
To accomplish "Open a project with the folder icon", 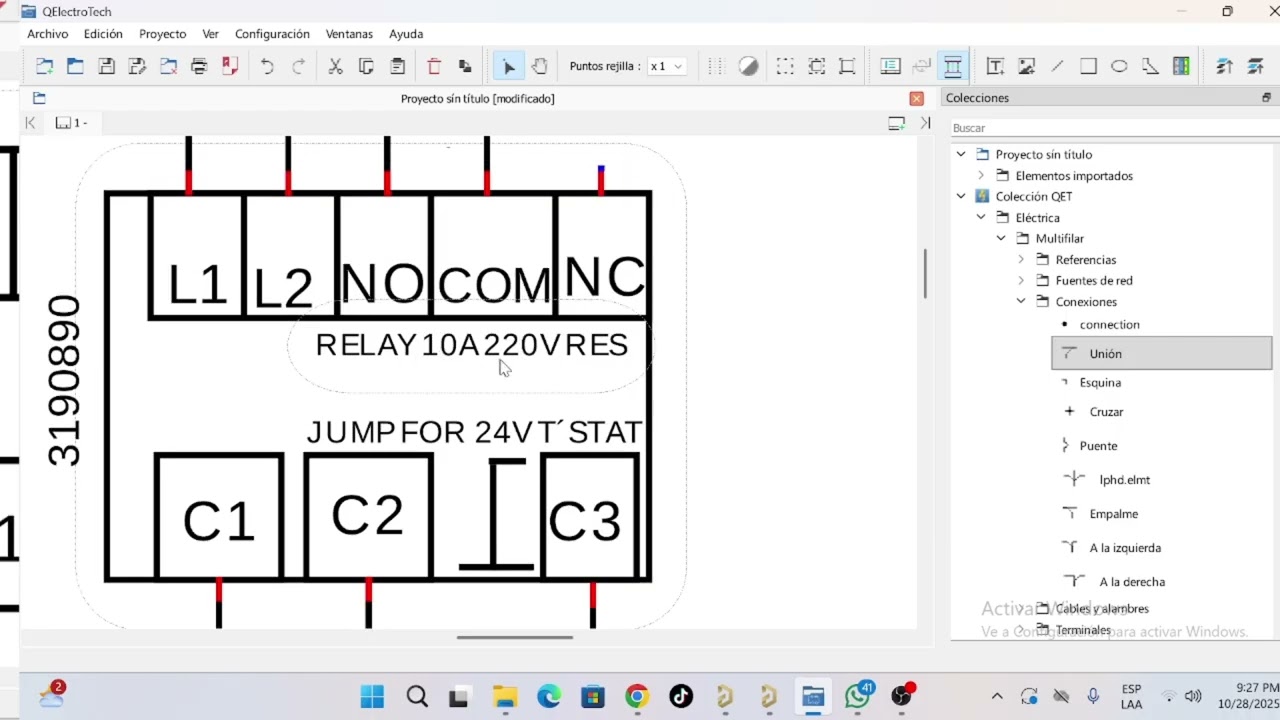I will click(x=75, y=66).
